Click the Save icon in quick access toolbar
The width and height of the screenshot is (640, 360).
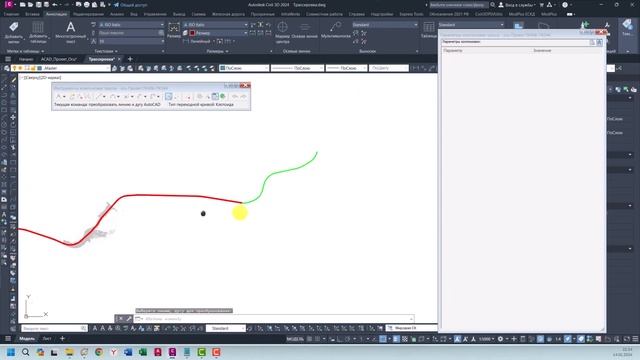point(38,5)
